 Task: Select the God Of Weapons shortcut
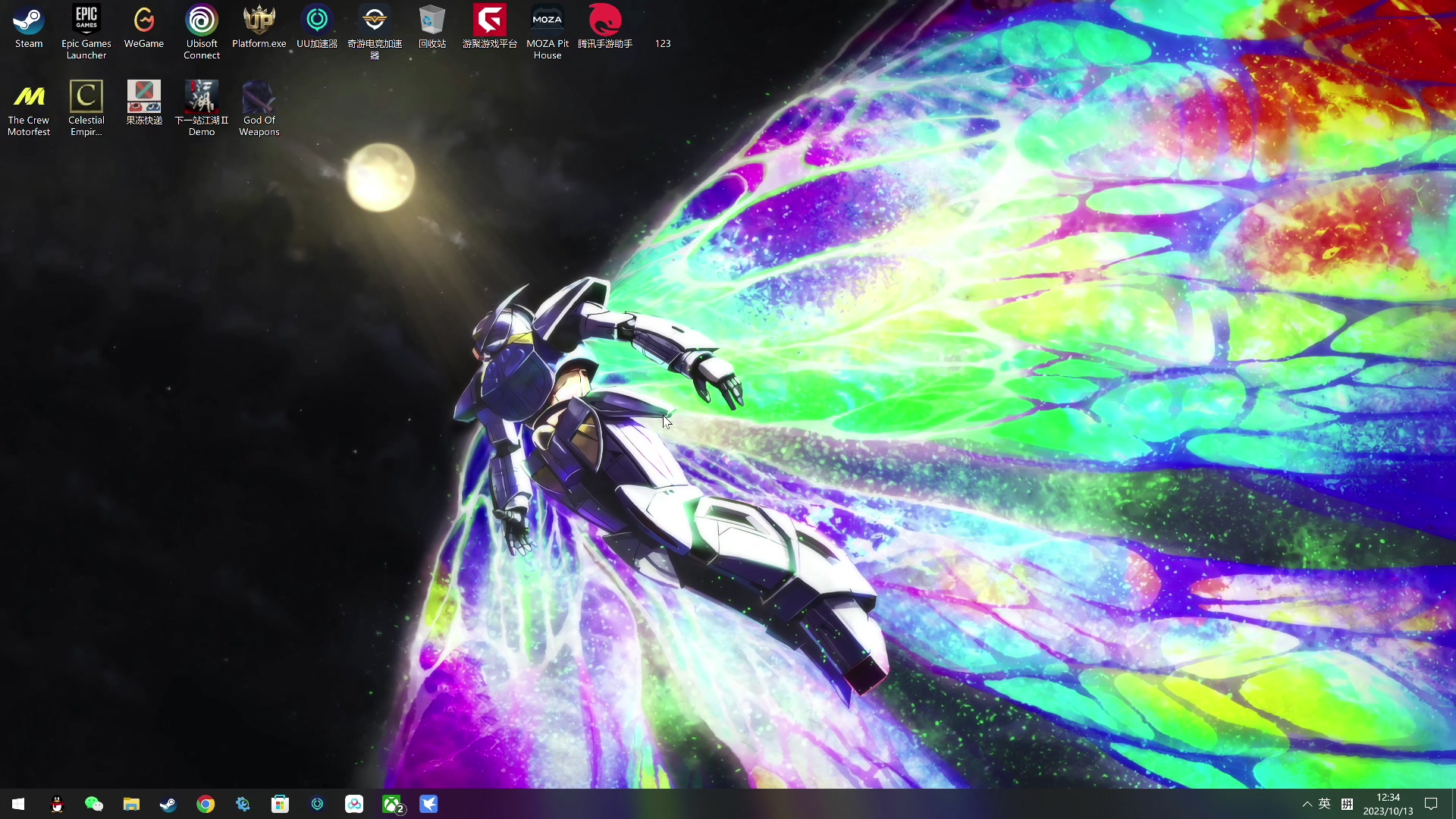coord(259,108)
